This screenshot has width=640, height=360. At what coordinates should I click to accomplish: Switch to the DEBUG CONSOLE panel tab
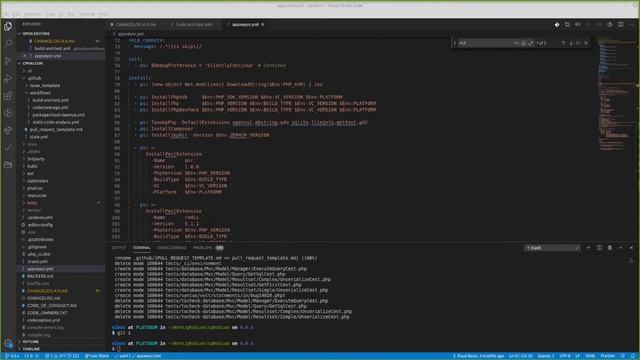click(171, 248)
